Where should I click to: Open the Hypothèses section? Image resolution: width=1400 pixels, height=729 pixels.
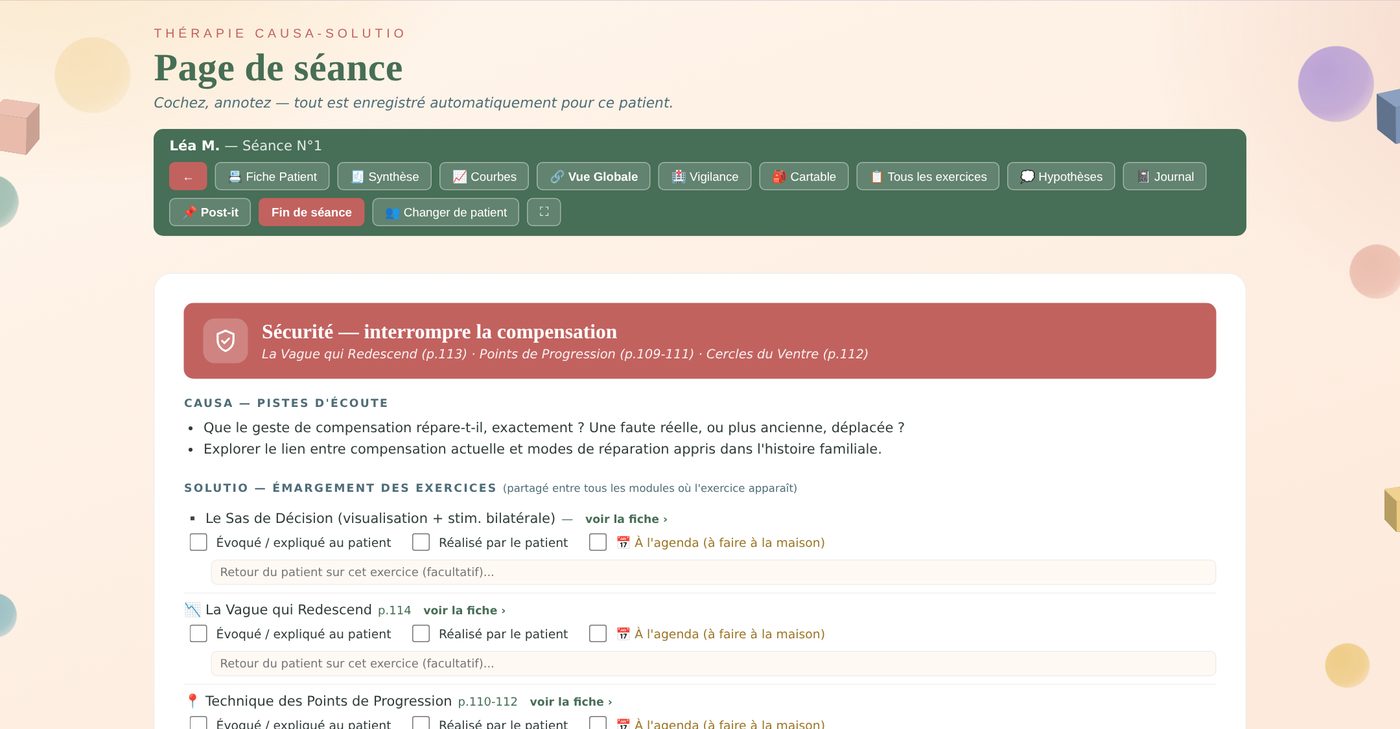[1060, 176]
